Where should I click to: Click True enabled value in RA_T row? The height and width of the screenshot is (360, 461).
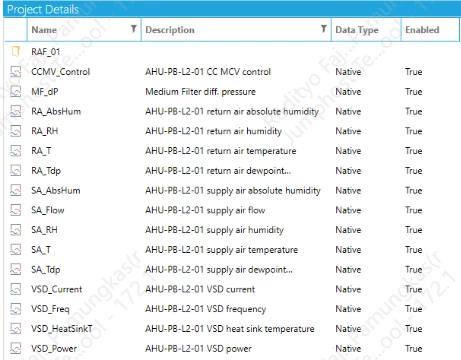[414, 151]
